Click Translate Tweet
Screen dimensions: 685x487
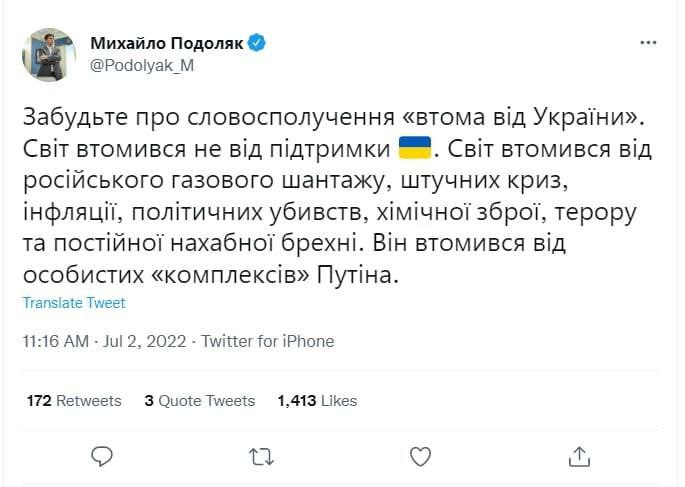[74, 303]
